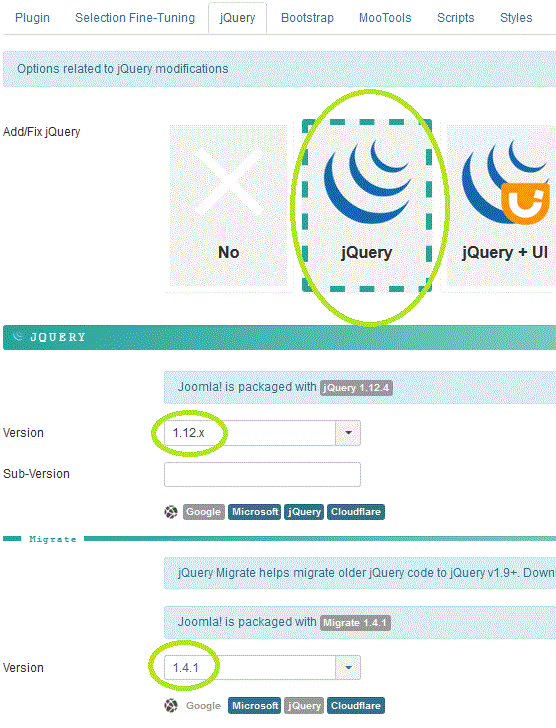Open the Selection Fine-Tuning tab
The image size is (556, 728).
point(135,18)
